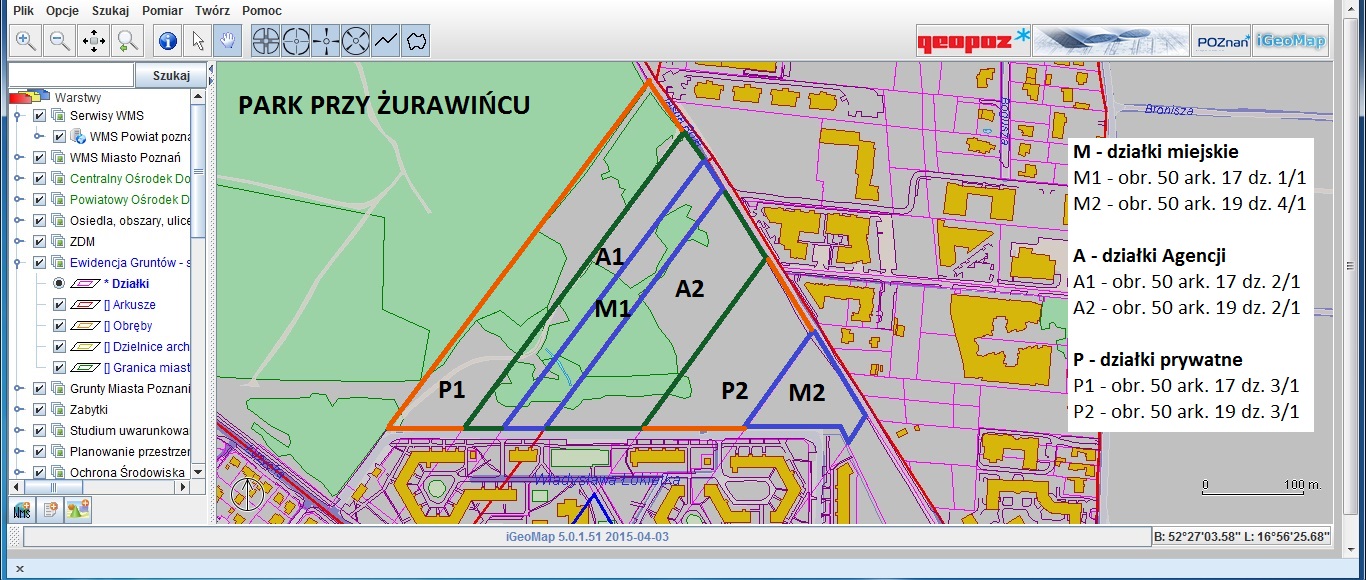Image resolution: width=1366 pixels, height=580 pixels.
Task: Click the Szukaj search button
Action: [171, 76]
